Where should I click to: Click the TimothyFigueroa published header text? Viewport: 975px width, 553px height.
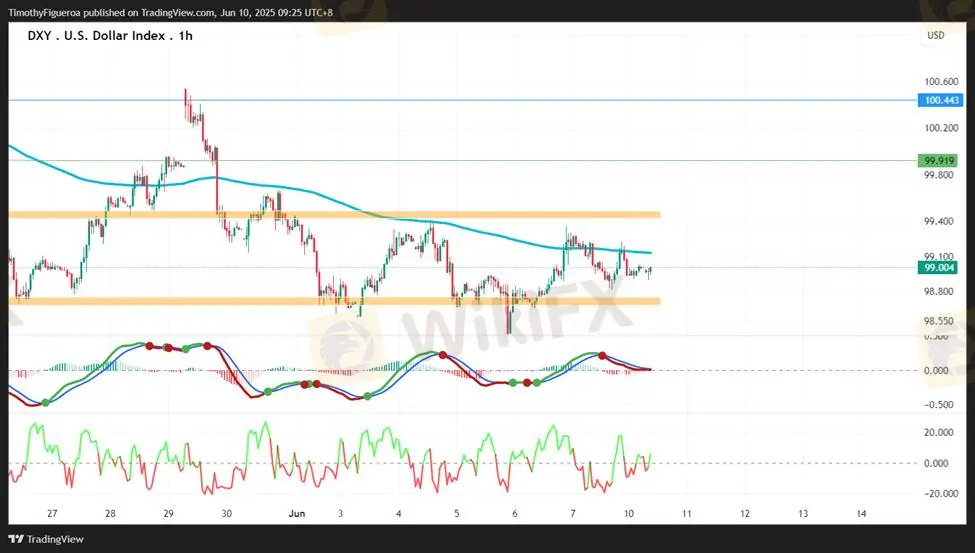pos(170,12)
